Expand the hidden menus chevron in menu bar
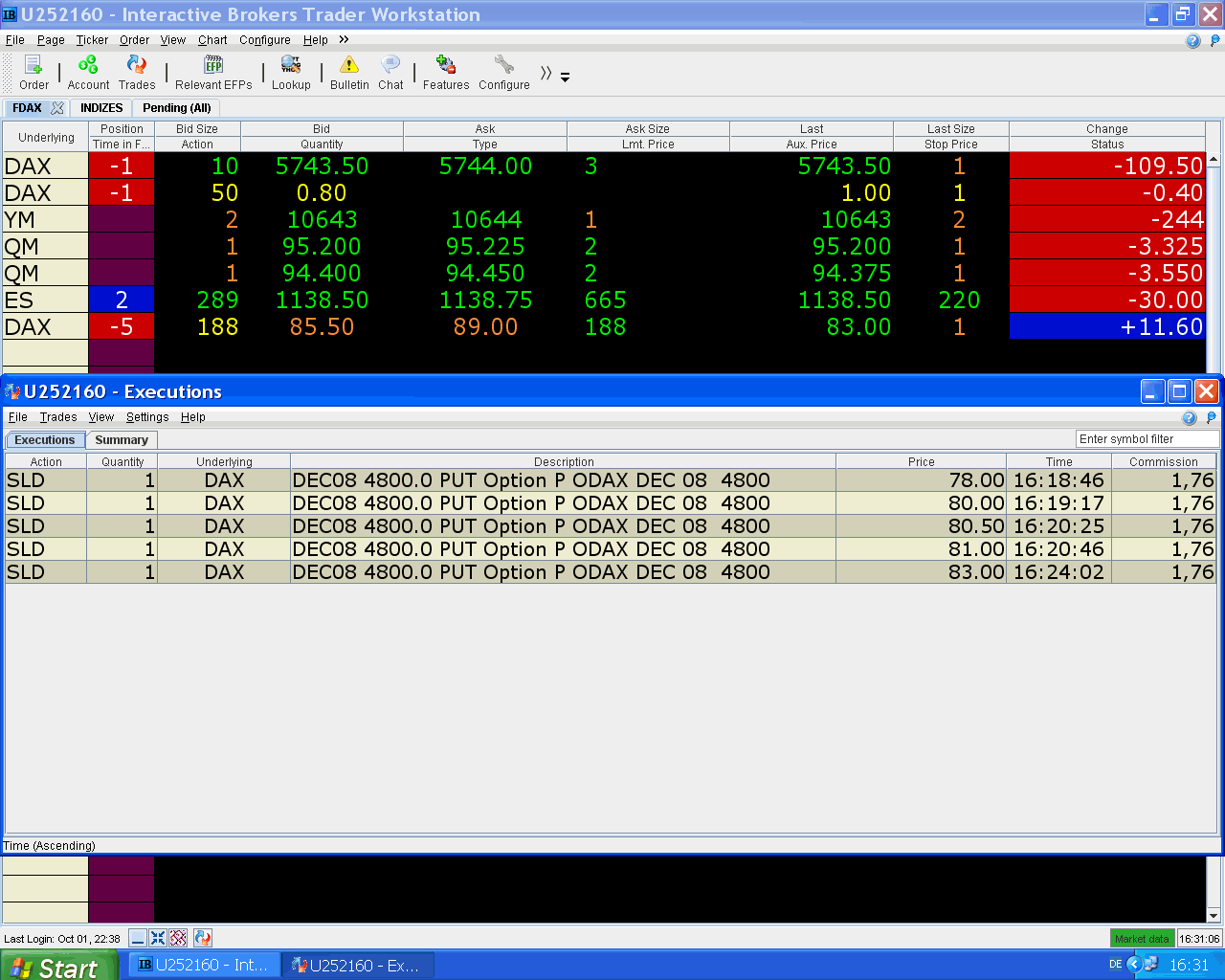 (x=344, y=39)
